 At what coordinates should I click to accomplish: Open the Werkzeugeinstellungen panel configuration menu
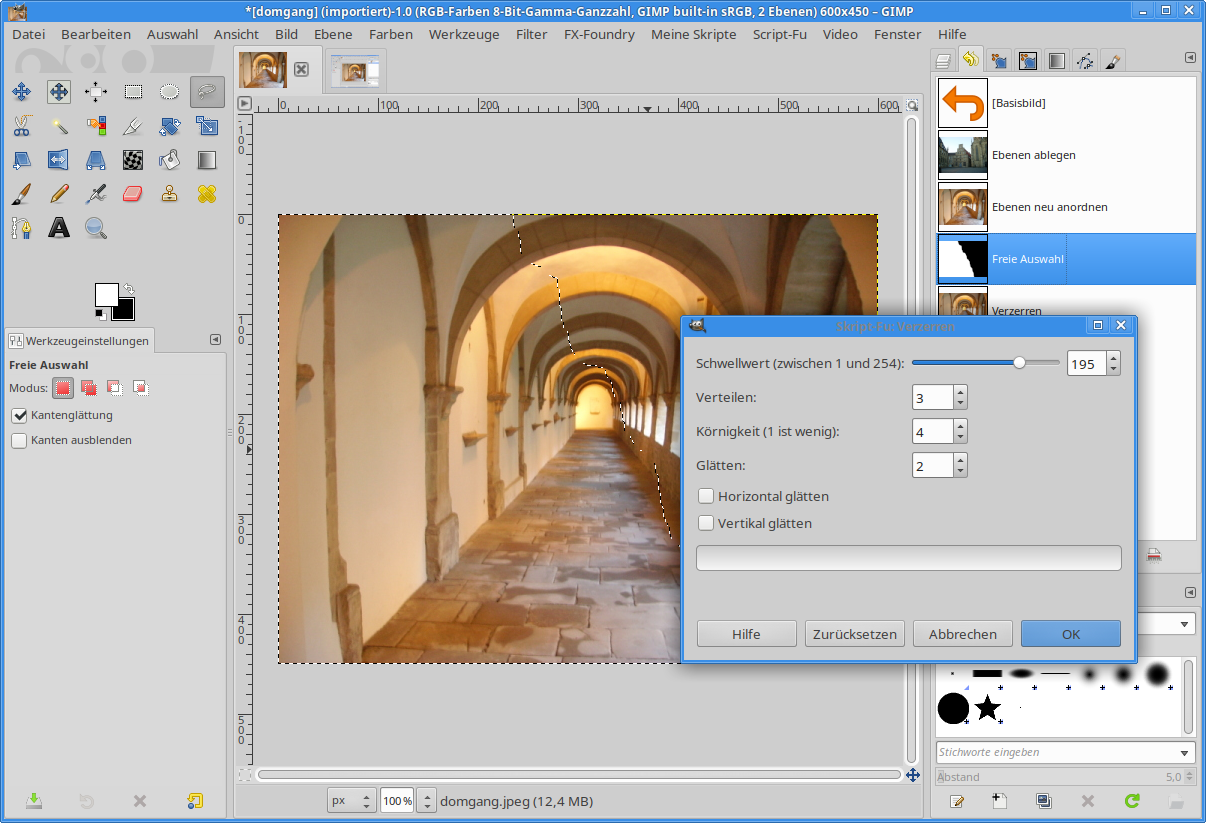coord(215,340)
